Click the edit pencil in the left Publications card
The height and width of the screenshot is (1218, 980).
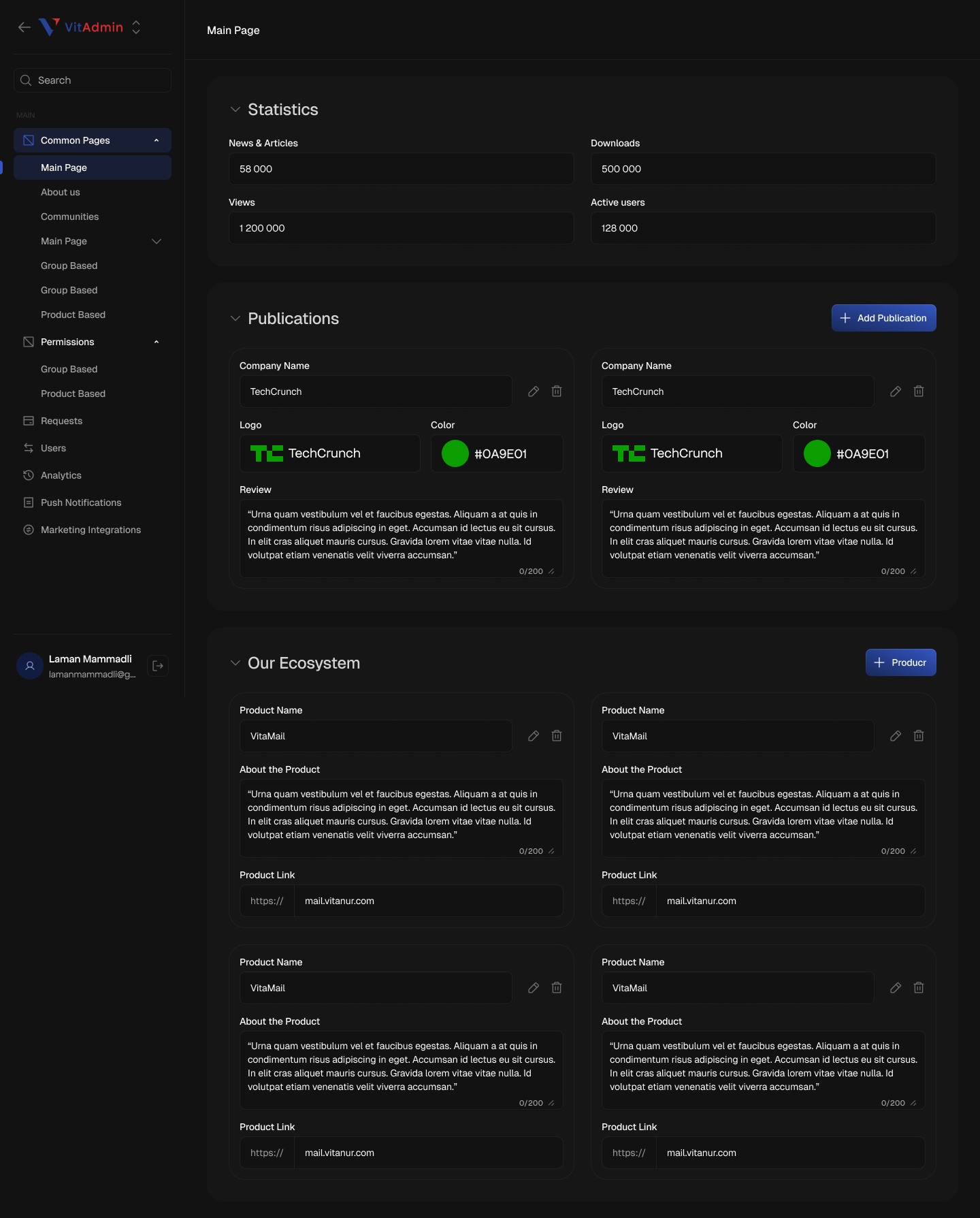(x=534, y=391)
